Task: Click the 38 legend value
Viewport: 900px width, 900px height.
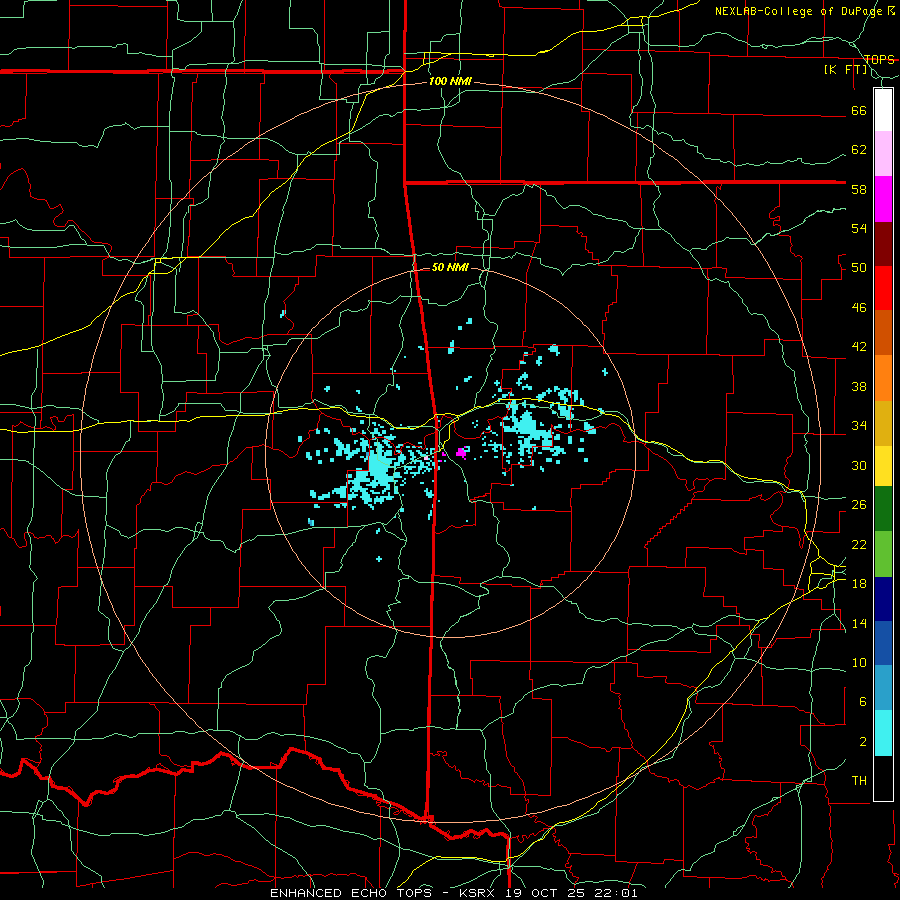Action: (x=859, y=386)
